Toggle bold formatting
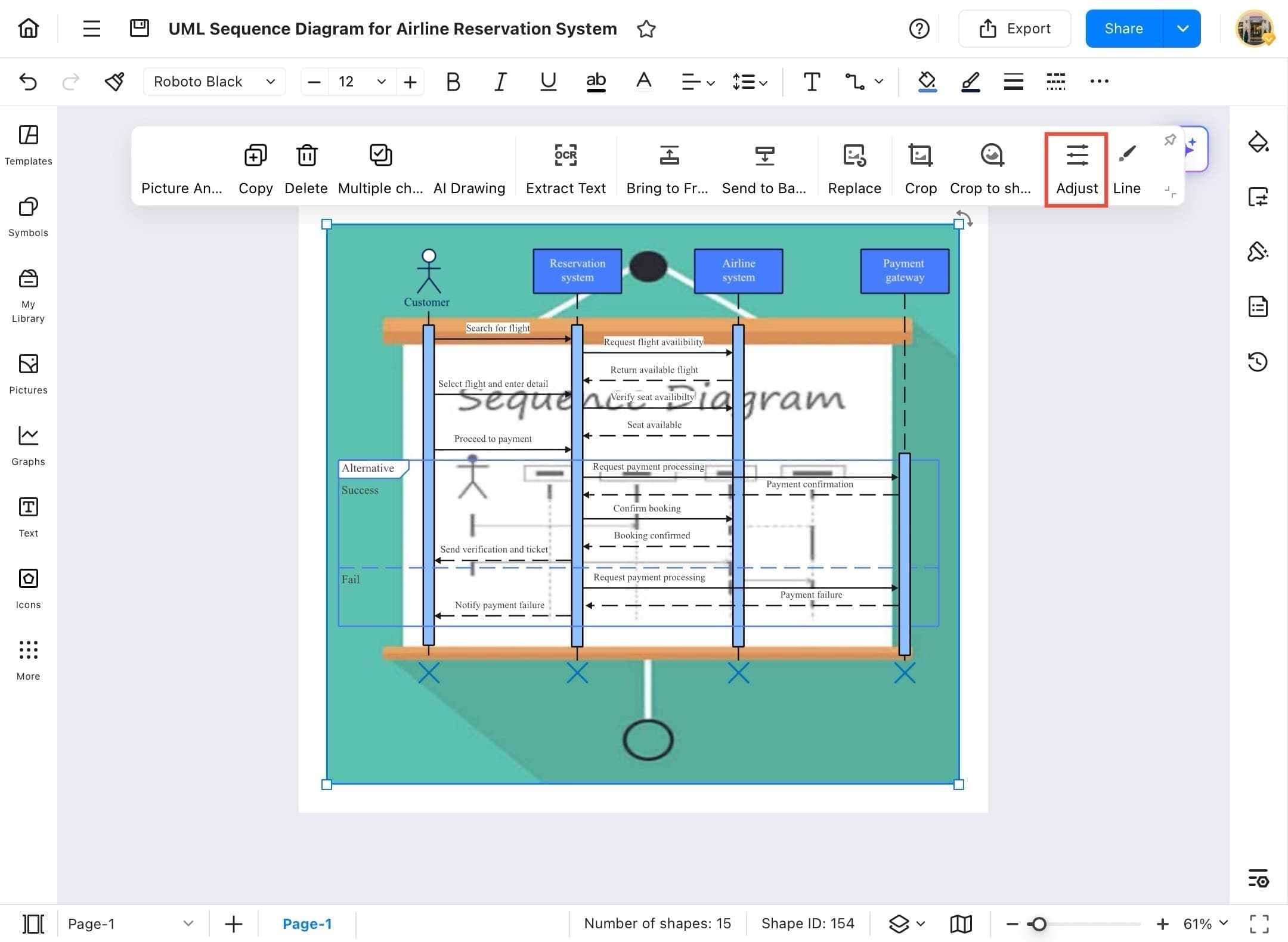This screenshot has width=1288, height=942. coord(453,82)
